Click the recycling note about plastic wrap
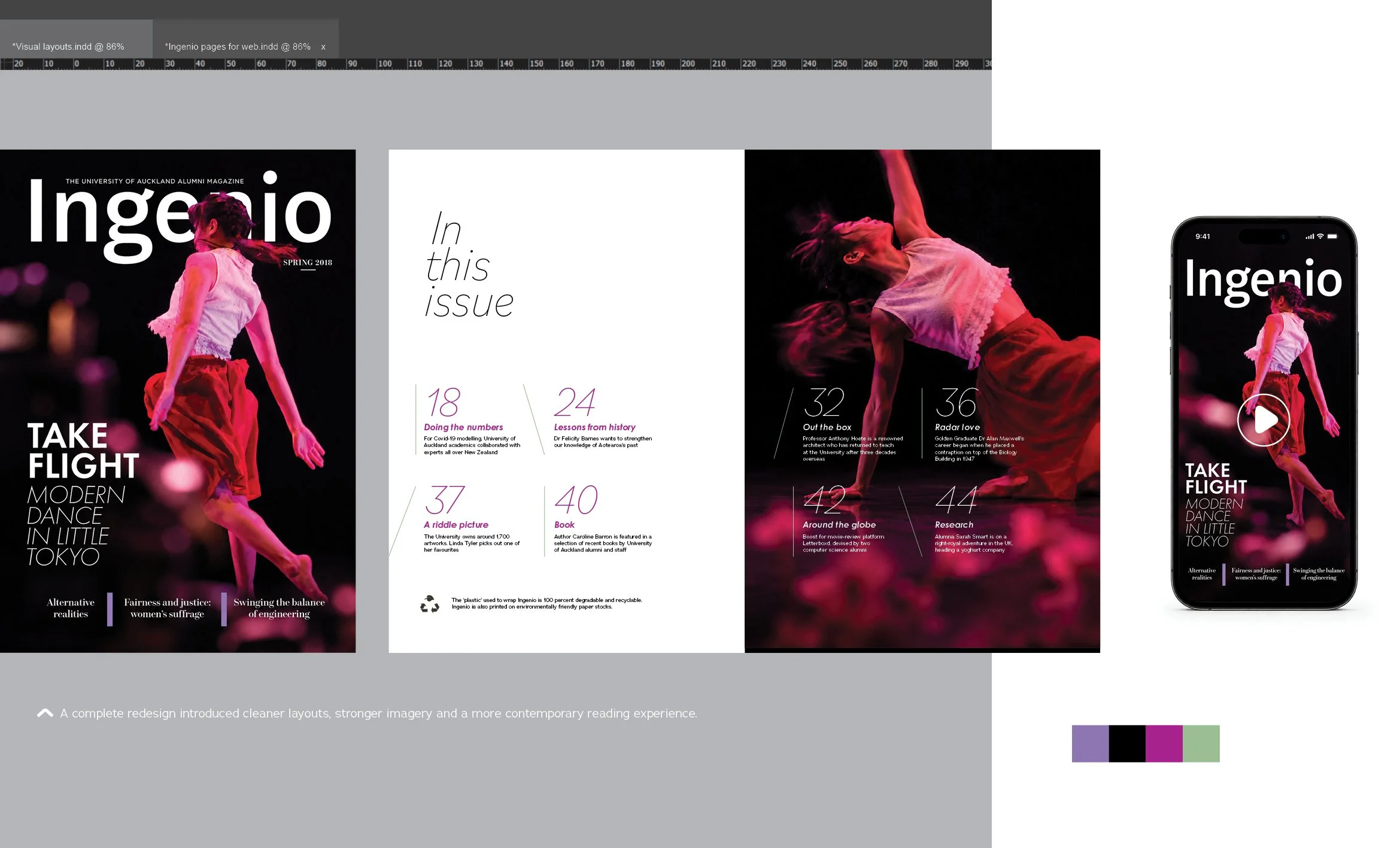The width and height of the screenshot is (1400, 848). 546,603
